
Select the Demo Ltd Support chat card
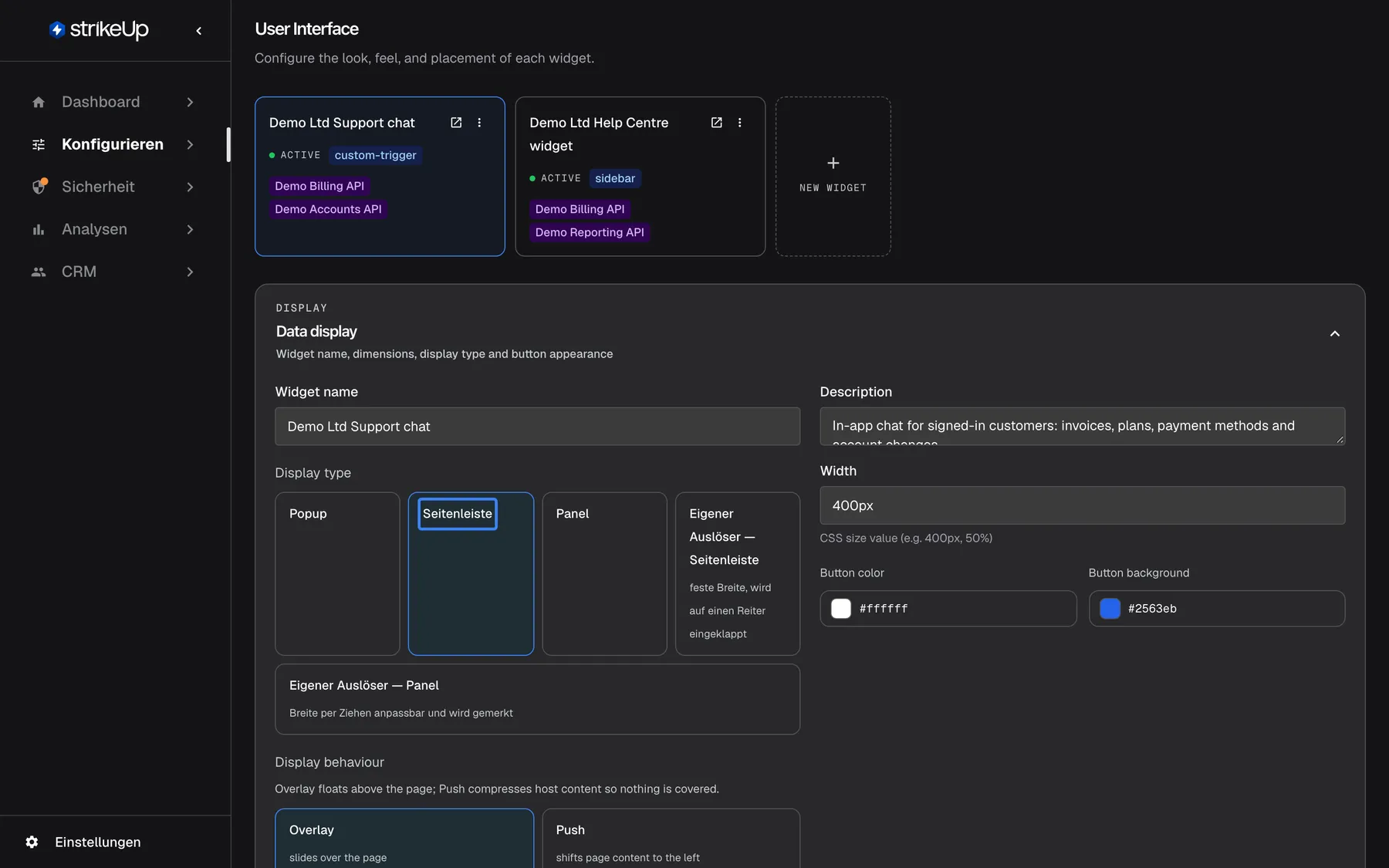click(380, 176)
